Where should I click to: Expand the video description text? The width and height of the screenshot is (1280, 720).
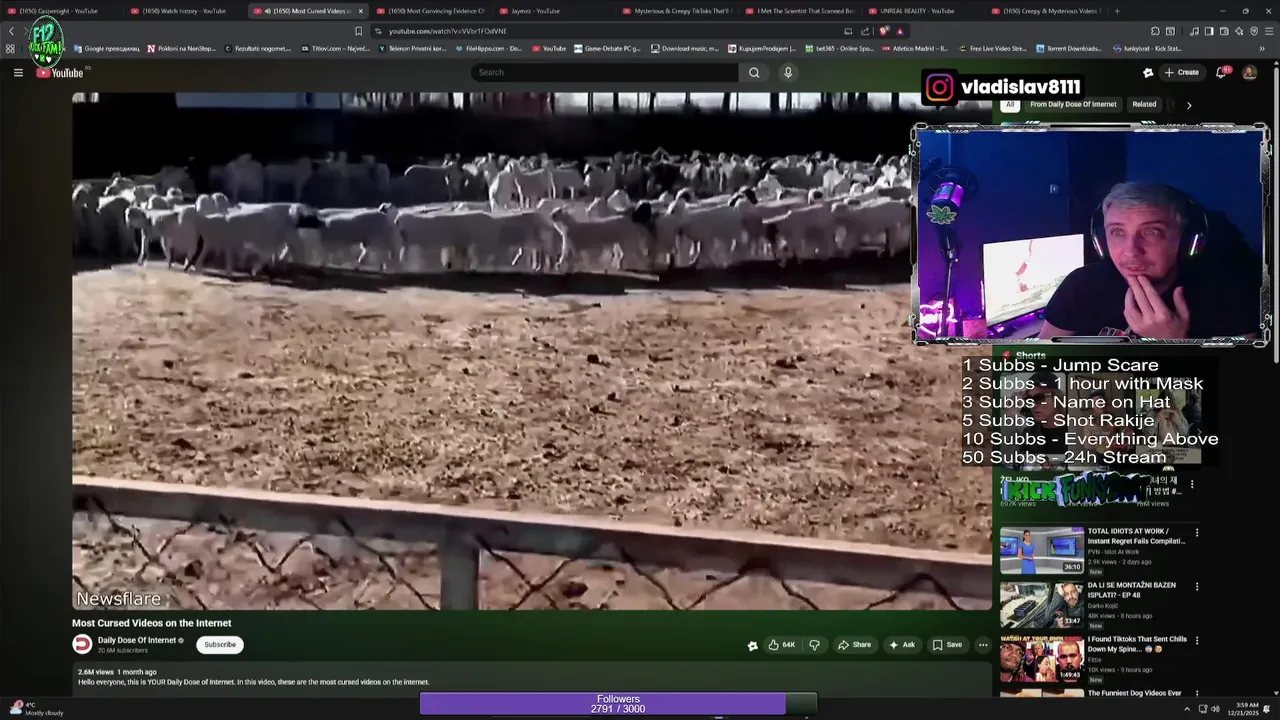pyautogui.click(x=253, y=682)
